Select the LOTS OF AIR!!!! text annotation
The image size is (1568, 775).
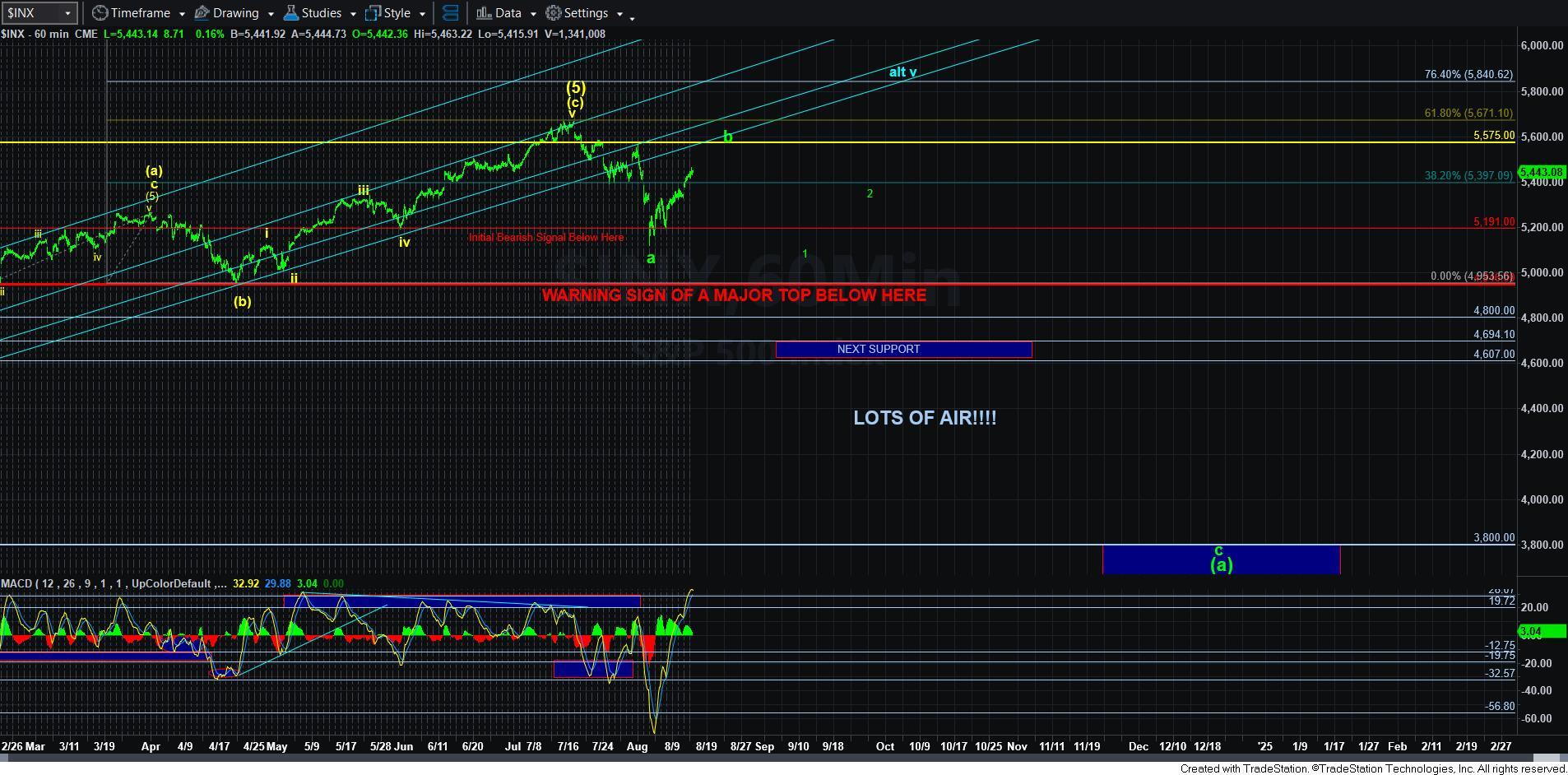925,418
